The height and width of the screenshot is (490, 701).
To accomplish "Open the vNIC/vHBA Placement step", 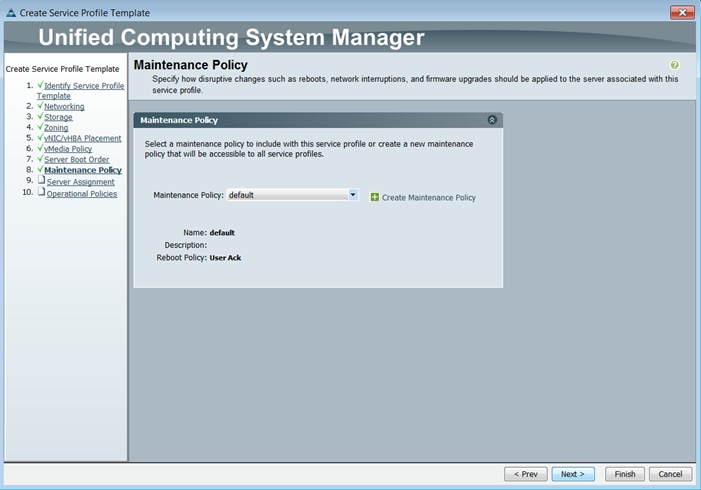I will (x=83, y=138).
